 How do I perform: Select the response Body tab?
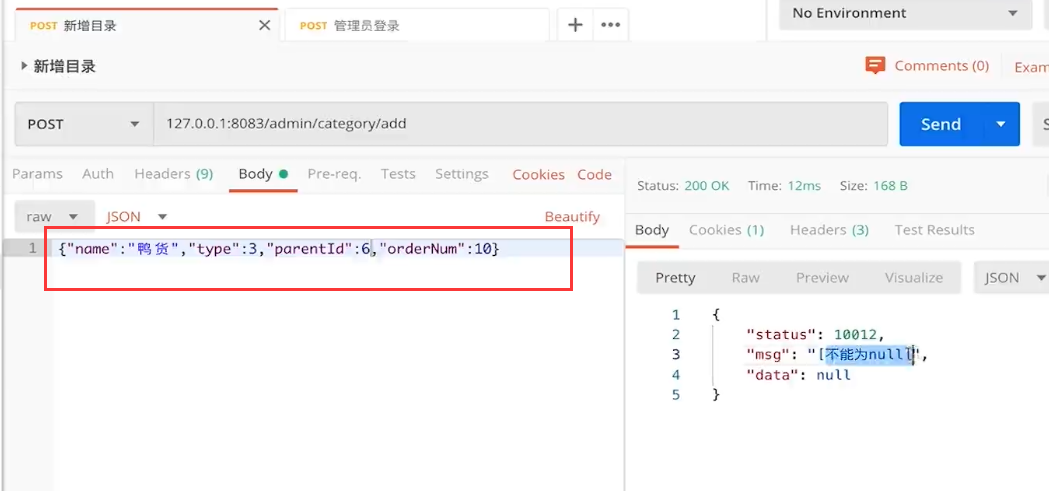click(x=652, y=230)
